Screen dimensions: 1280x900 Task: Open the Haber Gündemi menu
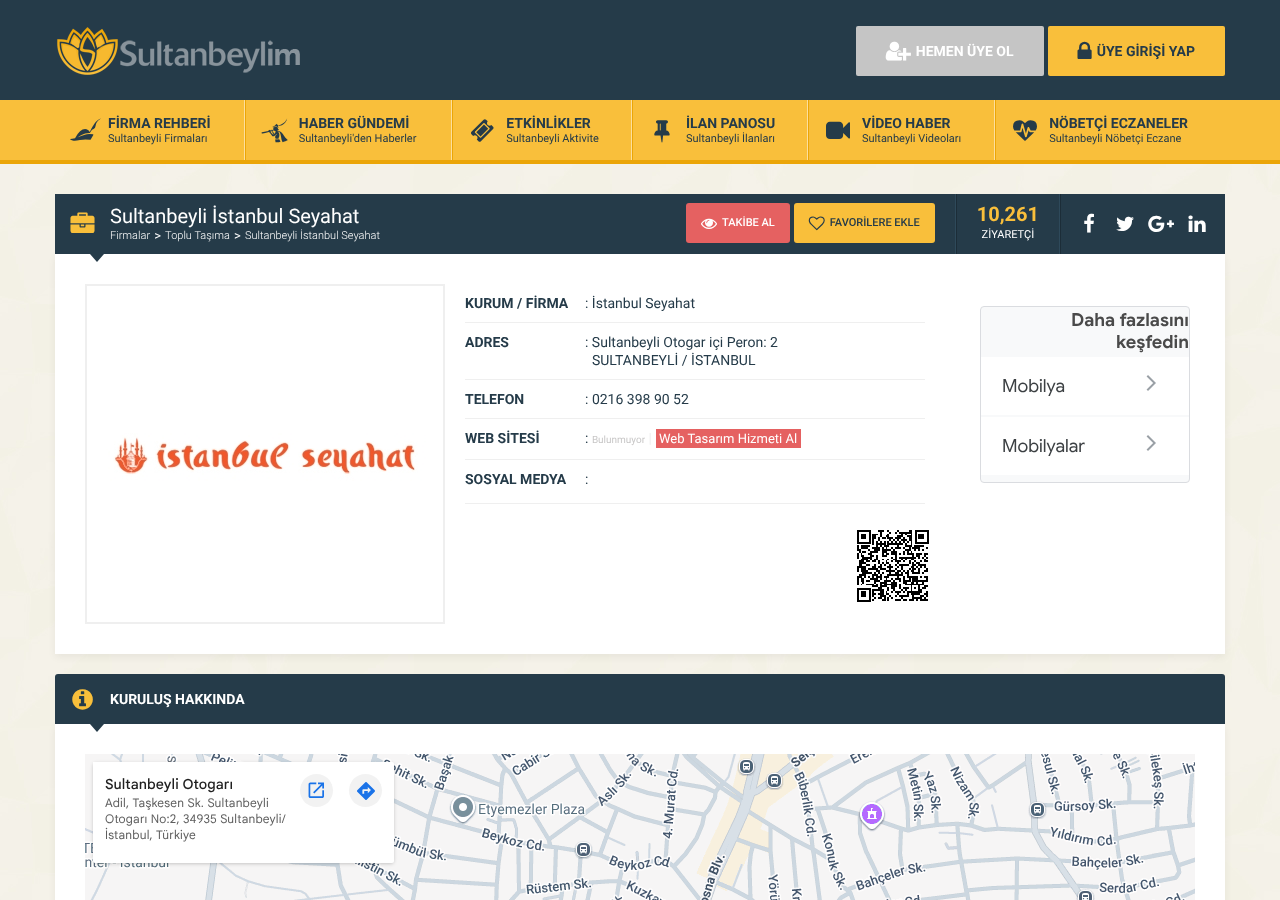coord(348,130)
